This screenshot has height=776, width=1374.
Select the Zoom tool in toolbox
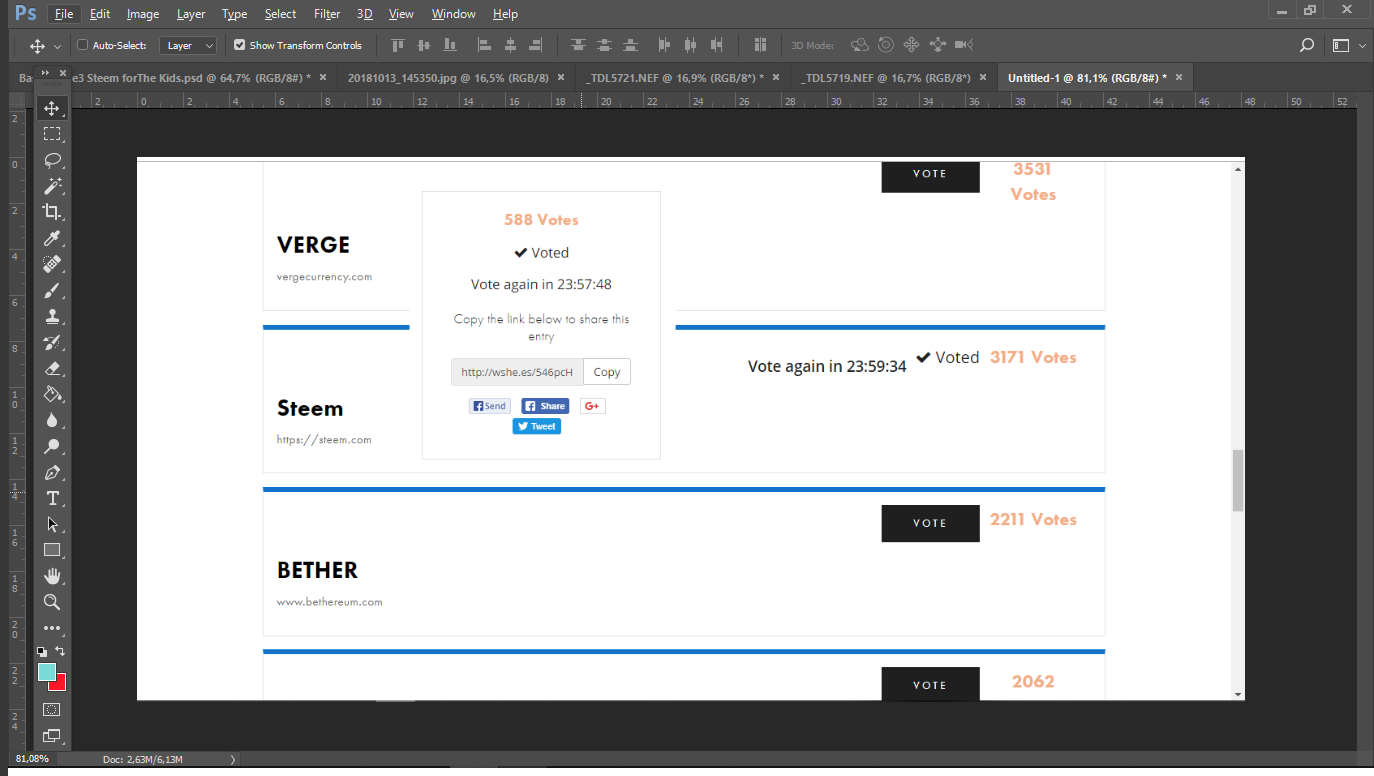click(x=52, y=602)
